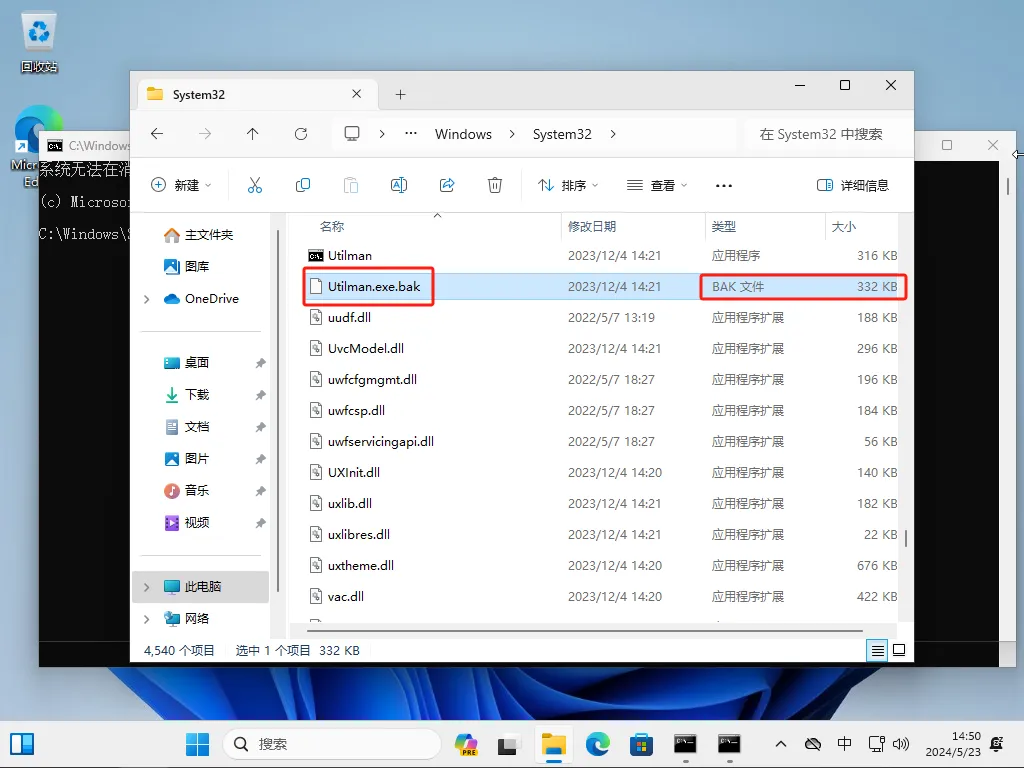Click Windows in the address breadcrumb
Screen dimensions: 1024x768
click(463, 134)
